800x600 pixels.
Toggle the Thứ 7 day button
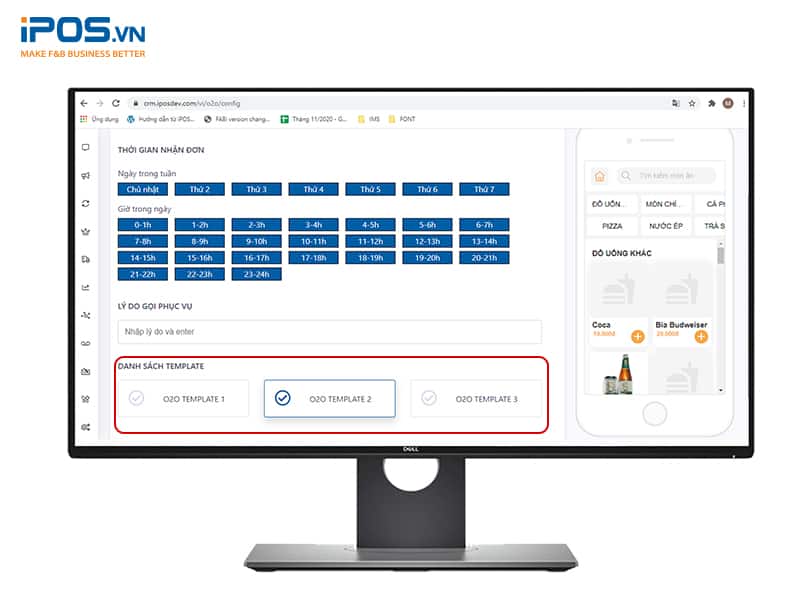point(484,189)
